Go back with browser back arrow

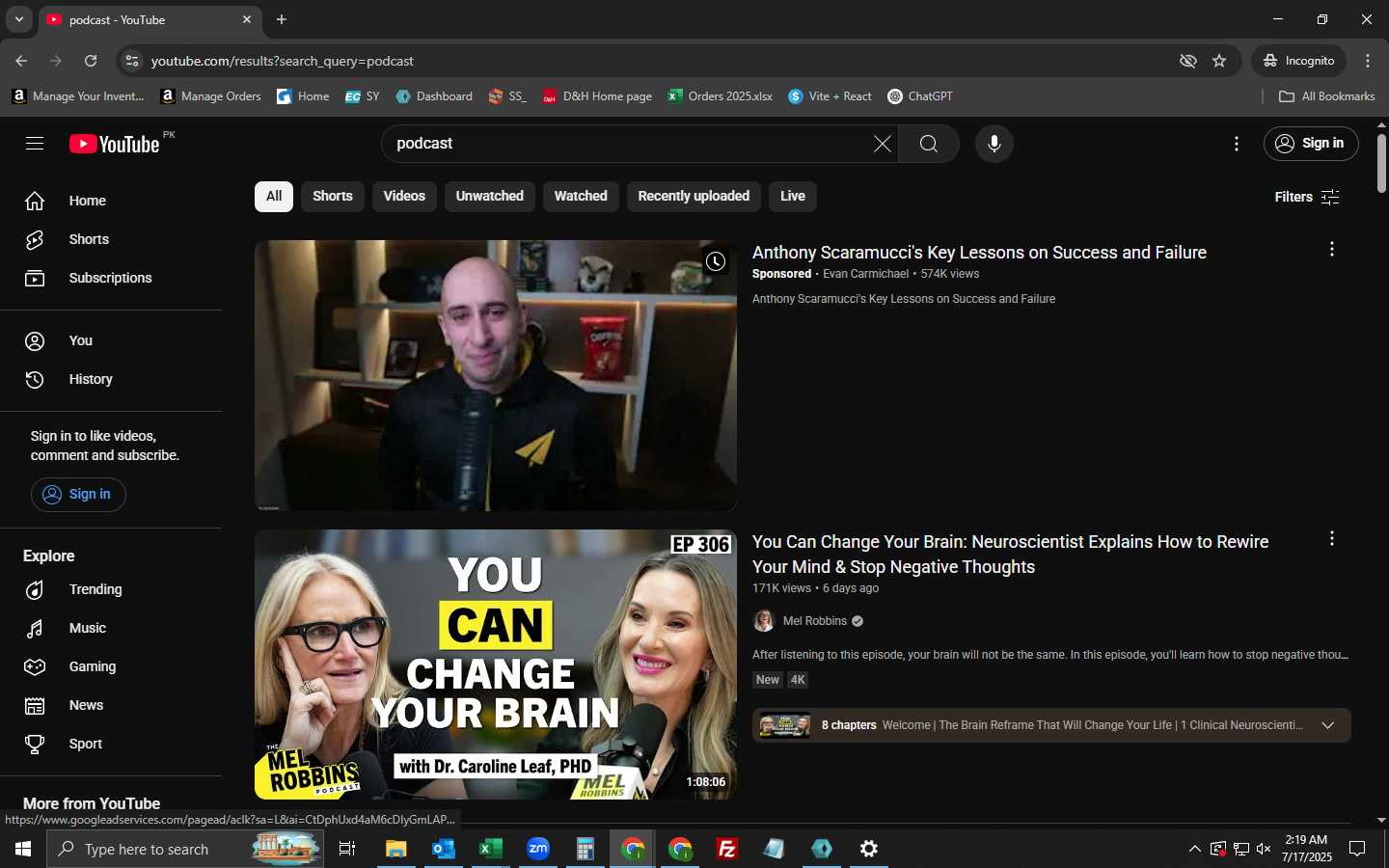pos(21,61)
